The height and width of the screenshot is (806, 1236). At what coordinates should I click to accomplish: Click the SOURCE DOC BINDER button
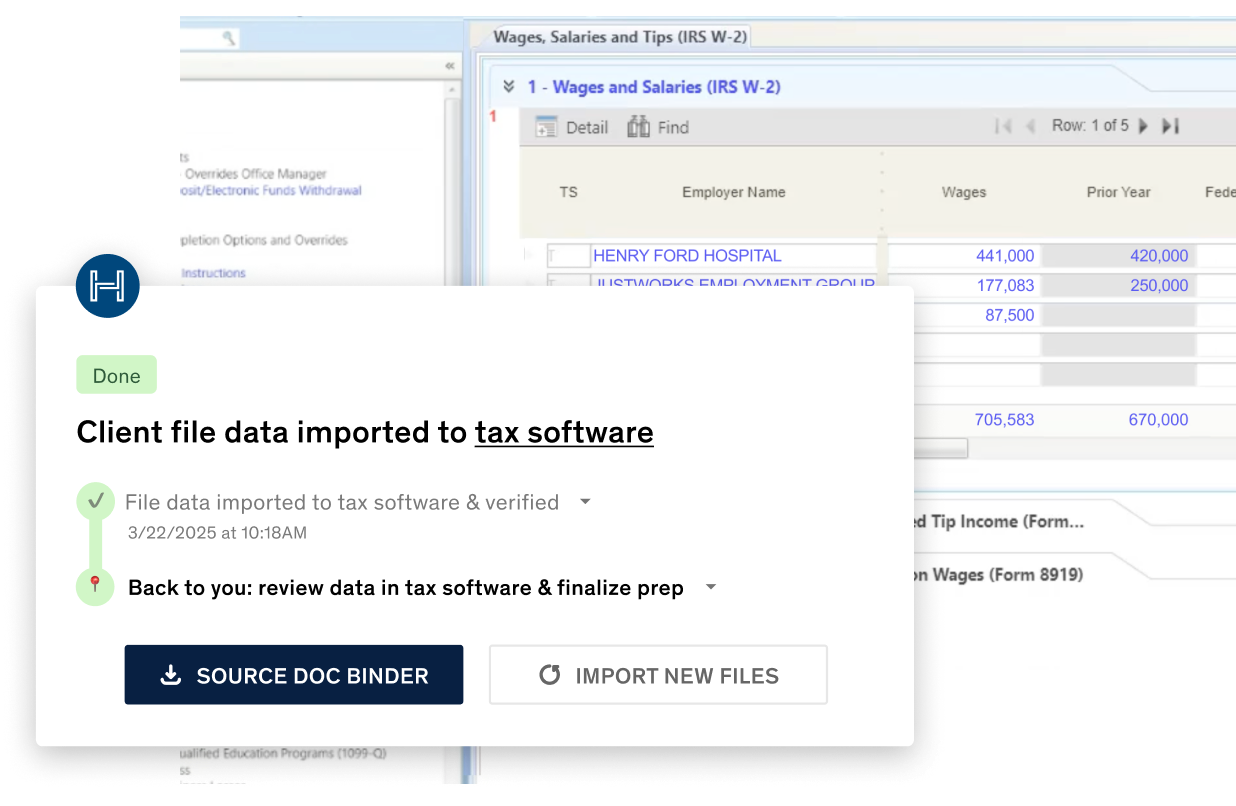click(x=294, y=675)
